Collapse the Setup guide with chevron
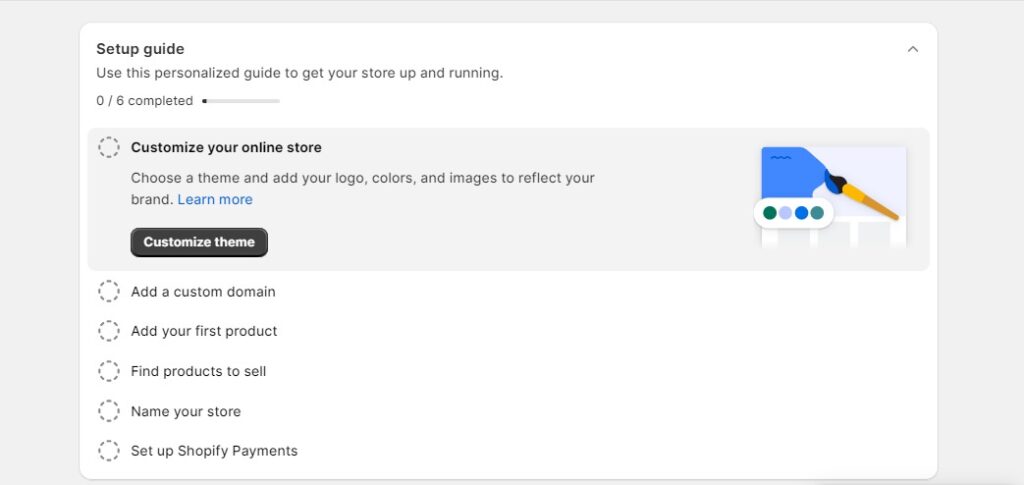The image size is (1024, 485). (913, 49)
